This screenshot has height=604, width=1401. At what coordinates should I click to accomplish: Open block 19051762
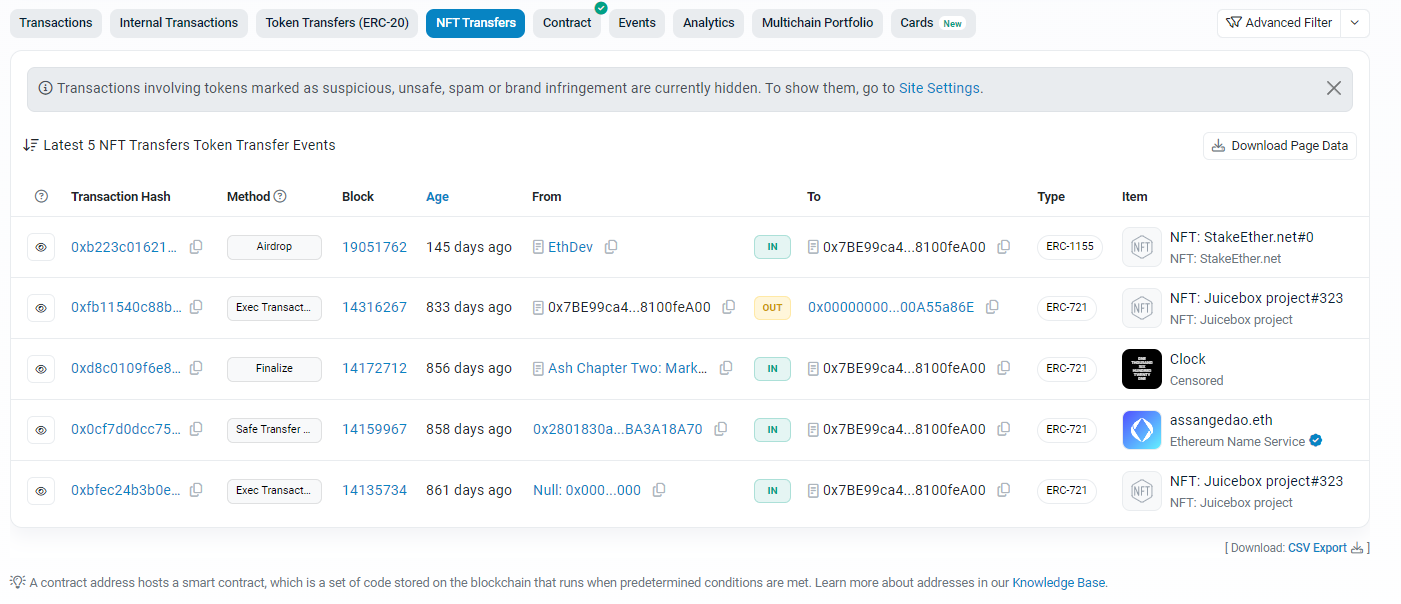(375, 247)
